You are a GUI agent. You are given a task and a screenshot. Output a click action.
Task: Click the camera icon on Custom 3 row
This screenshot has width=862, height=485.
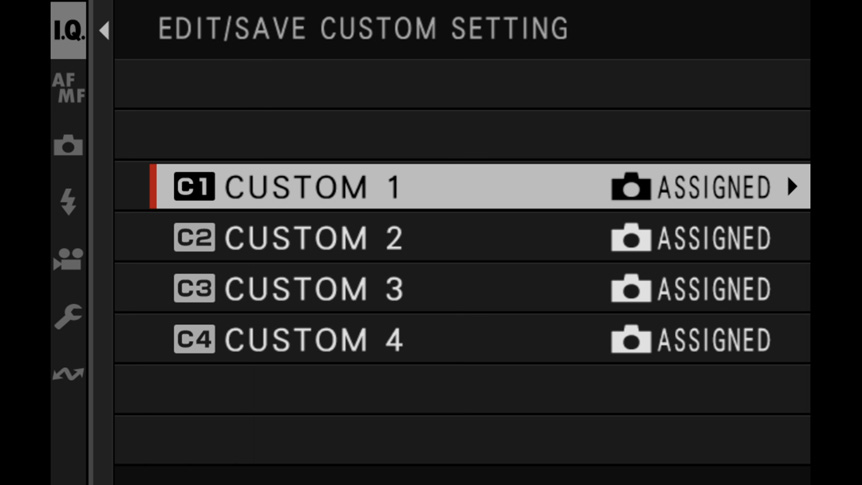631,288
